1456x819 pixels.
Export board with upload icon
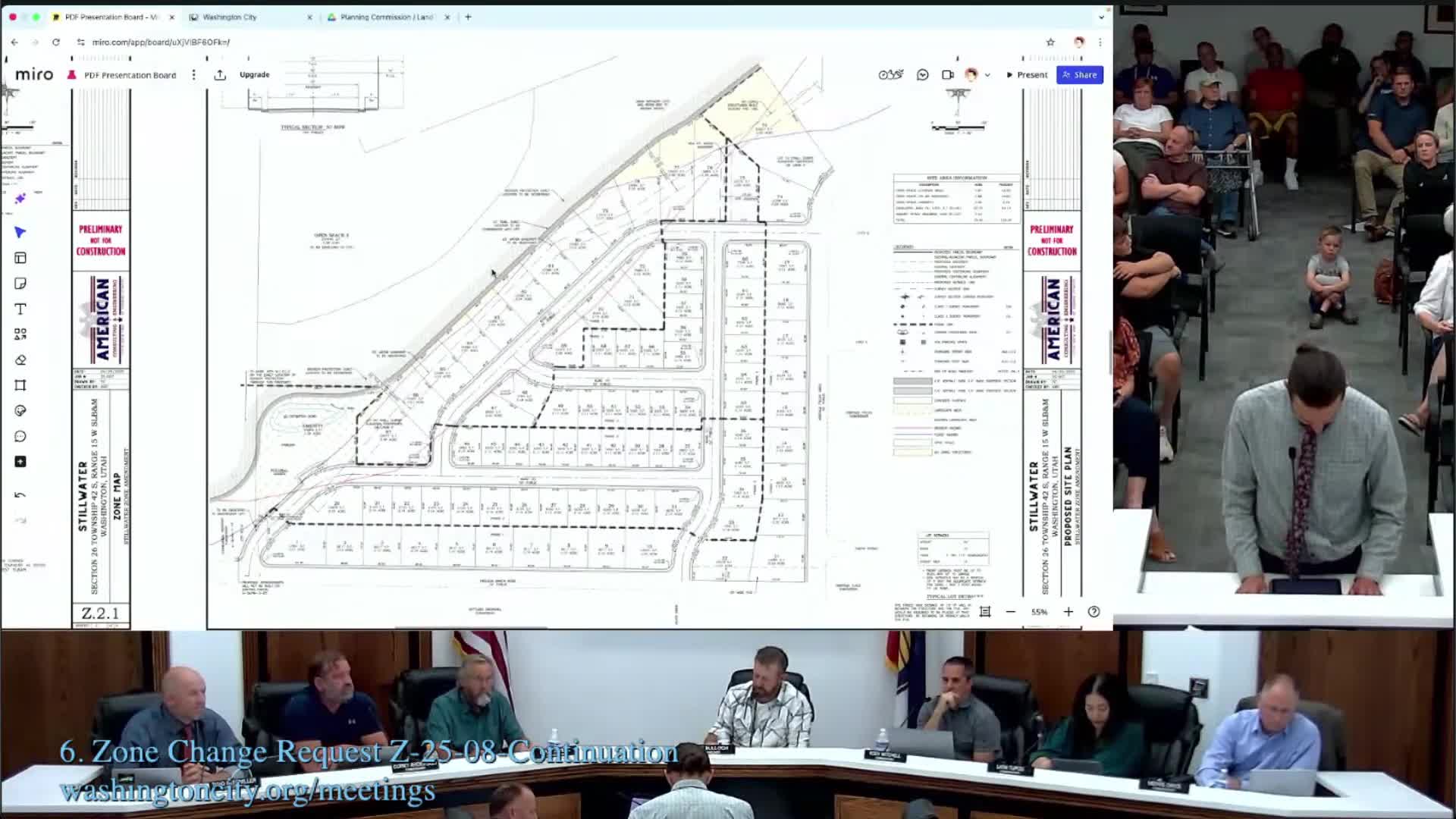220,74
